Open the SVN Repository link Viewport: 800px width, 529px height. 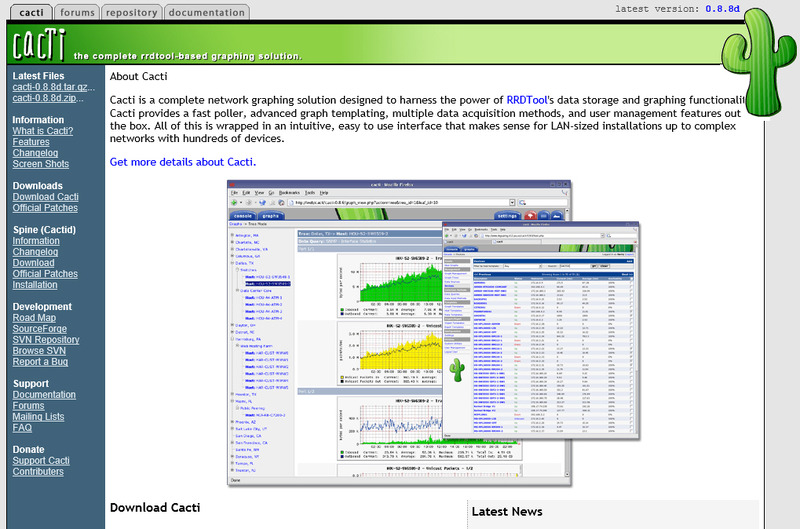tap(46, 340)
